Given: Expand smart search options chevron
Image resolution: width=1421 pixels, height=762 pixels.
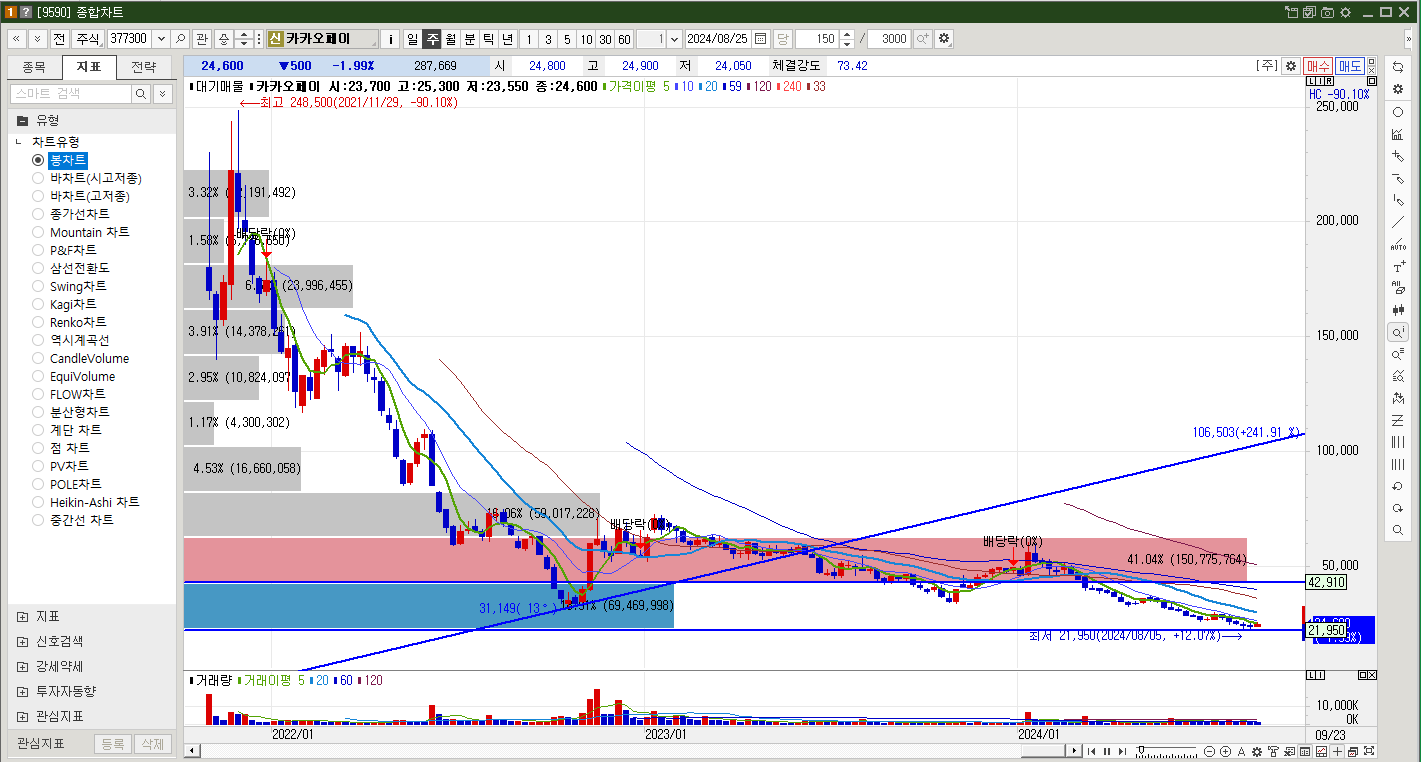Looking at the screenshot, I should tap(163, 93).
